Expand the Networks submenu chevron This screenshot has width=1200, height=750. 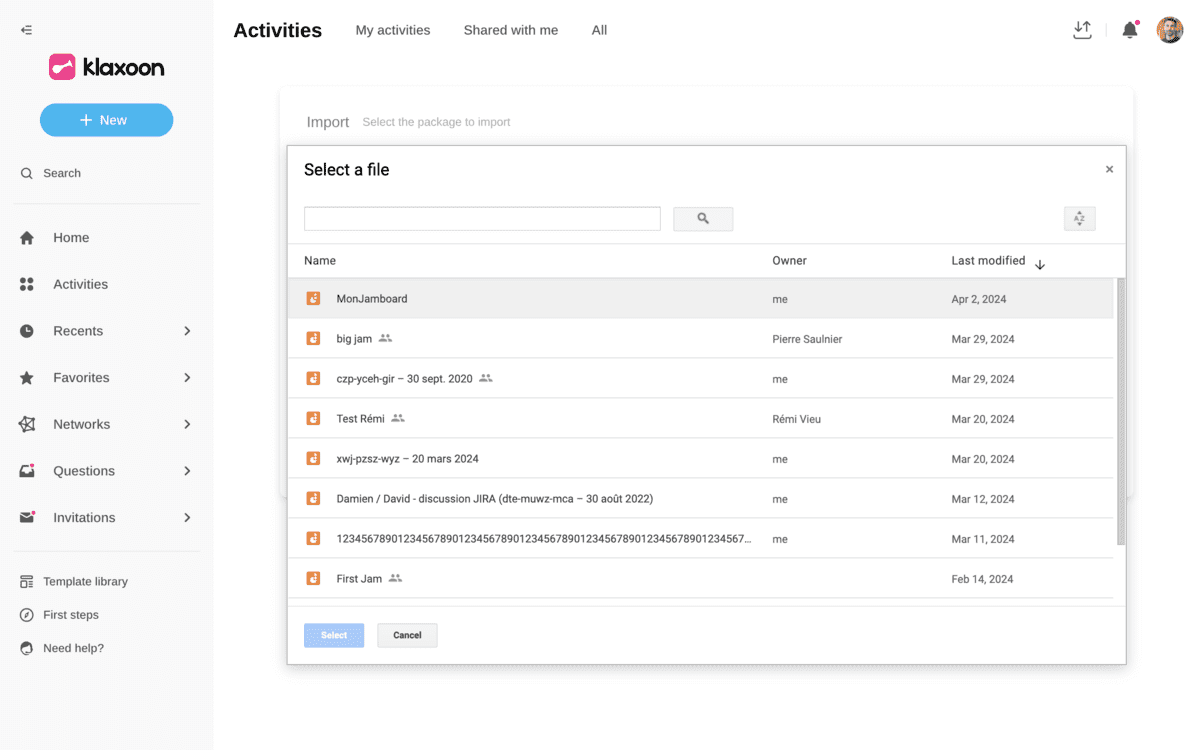187,424
